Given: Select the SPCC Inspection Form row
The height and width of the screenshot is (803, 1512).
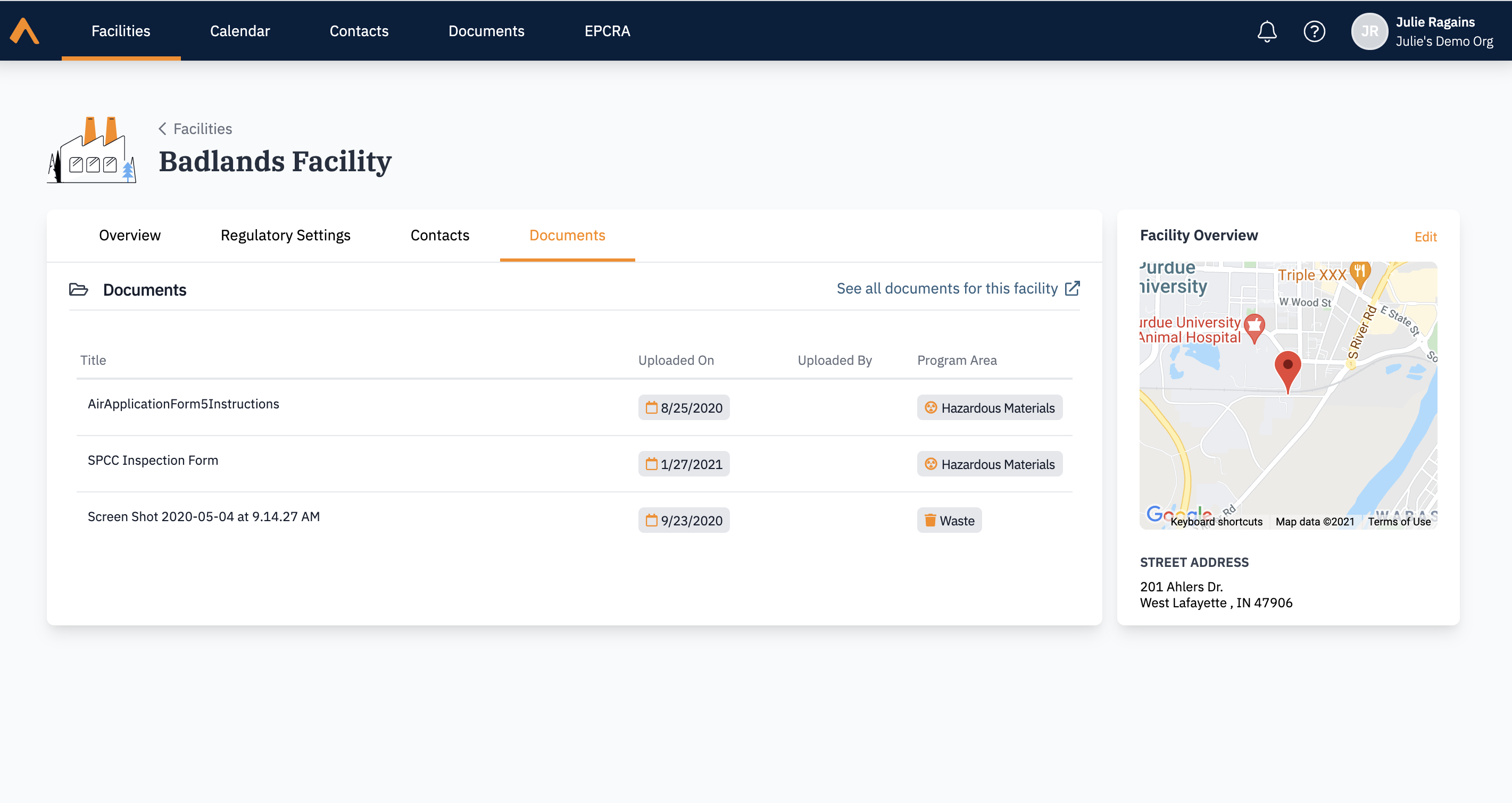Looking at the screenshot, I should 153,460.
